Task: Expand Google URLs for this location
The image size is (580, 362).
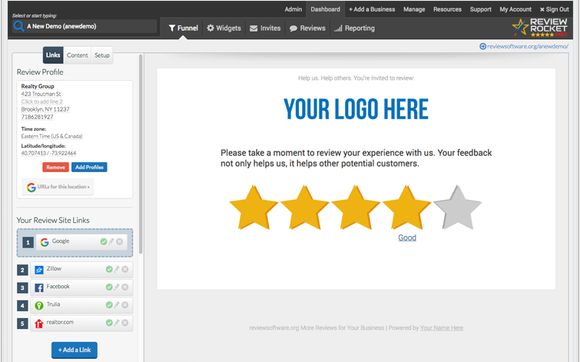Action: 58,187
